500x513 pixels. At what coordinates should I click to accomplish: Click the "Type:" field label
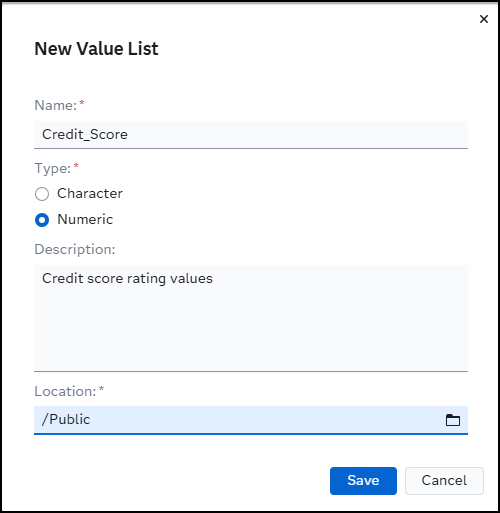(53, 168)
